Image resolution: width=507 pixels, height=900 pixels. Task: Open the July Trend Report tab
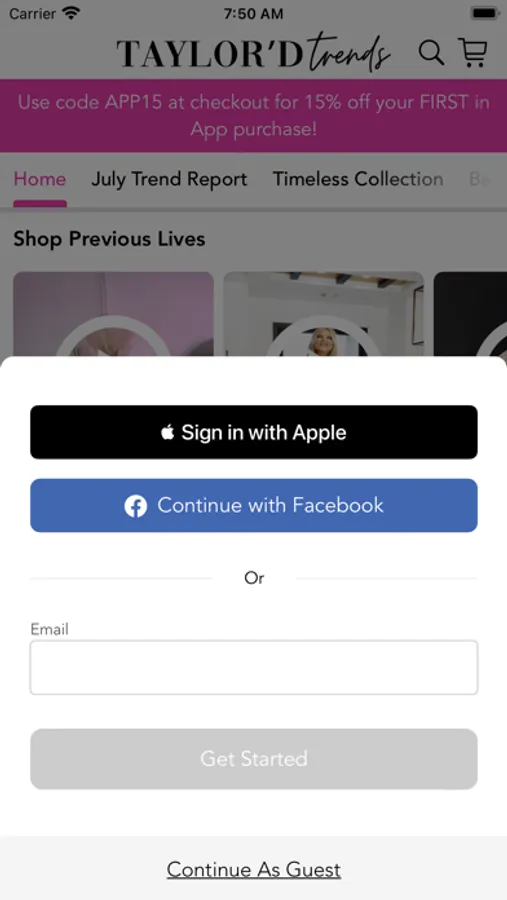(169, 179)
